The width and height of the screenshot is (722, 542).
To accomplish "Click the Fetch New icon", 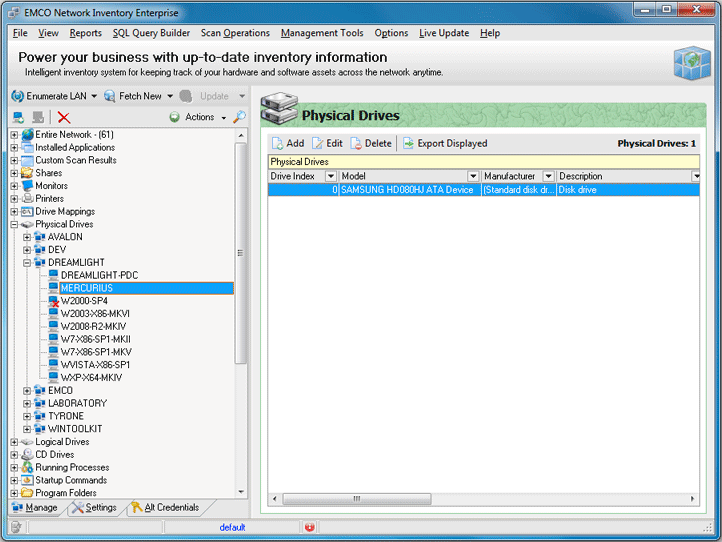I will [111, 96].
